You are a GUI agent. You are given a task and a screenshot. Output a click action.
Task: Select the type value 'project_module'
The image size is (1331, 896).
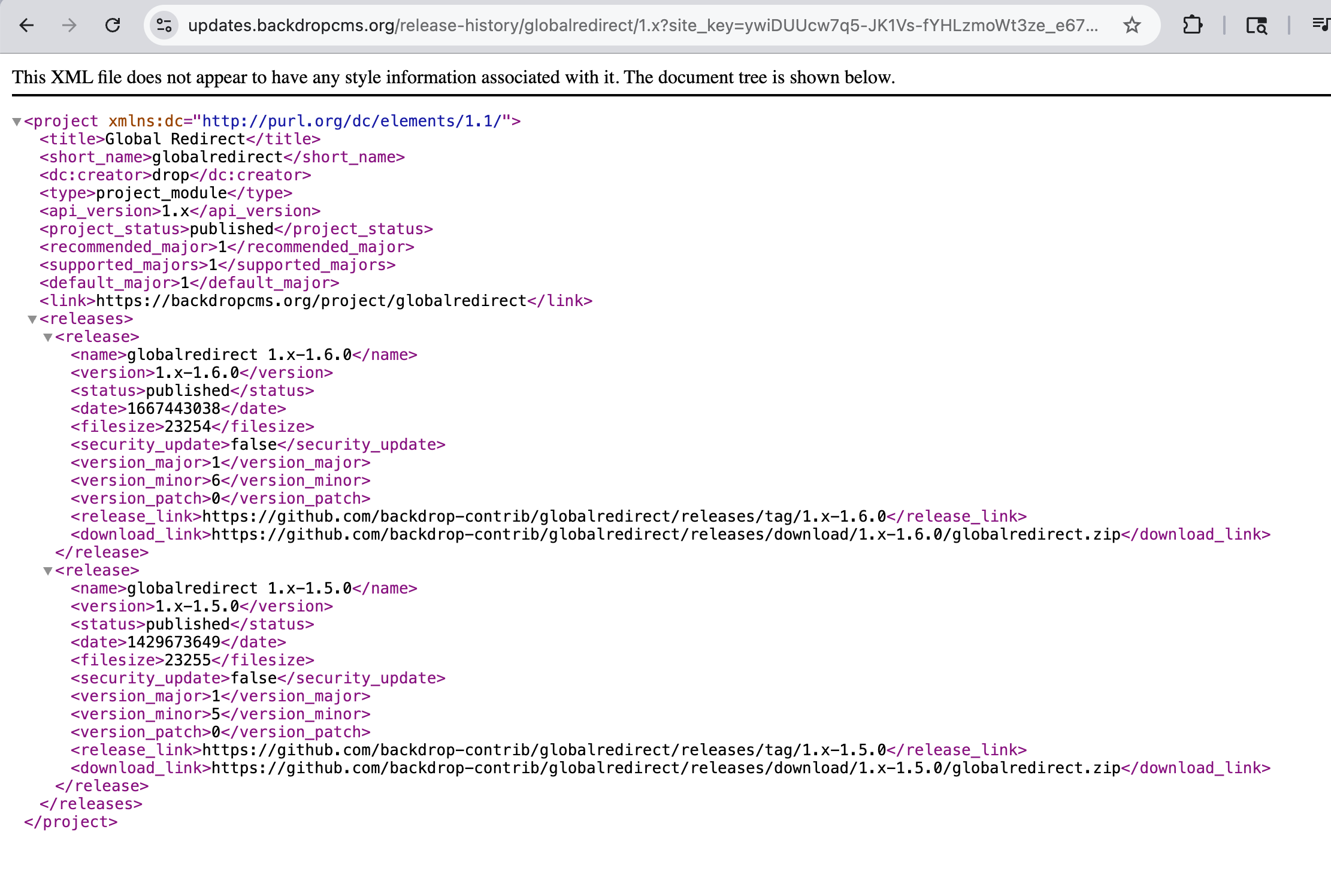coord(162,193)
